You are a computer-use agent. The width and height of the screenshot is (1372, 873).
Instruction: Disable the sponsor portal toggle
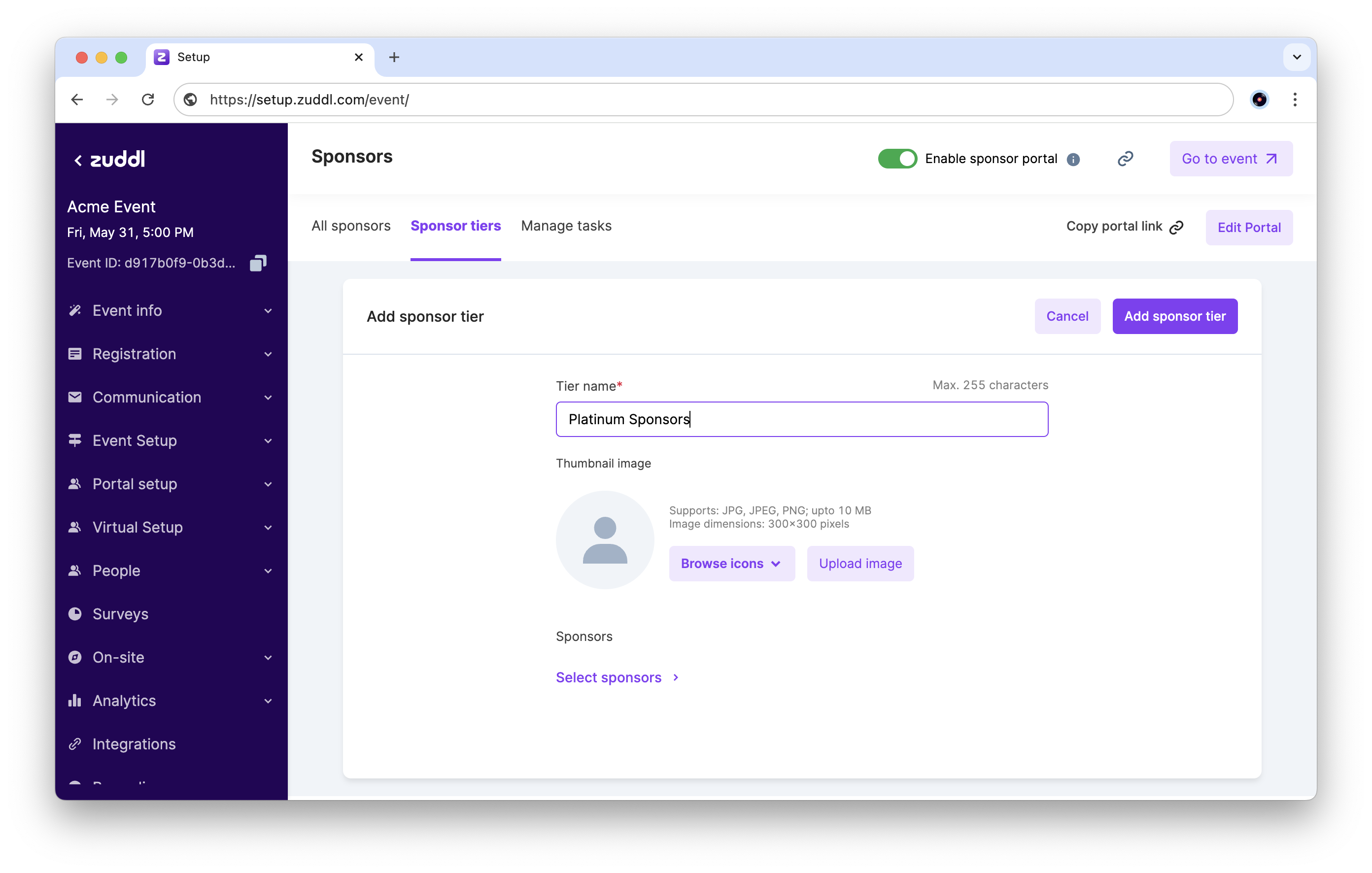click(x=897, y=159)
